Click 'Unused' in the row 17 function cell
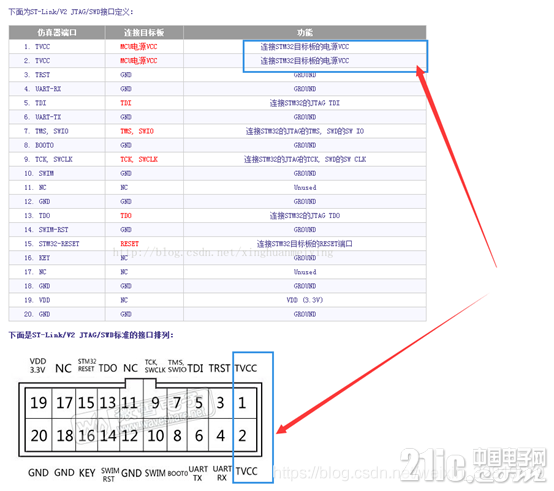 coord(305,272)
